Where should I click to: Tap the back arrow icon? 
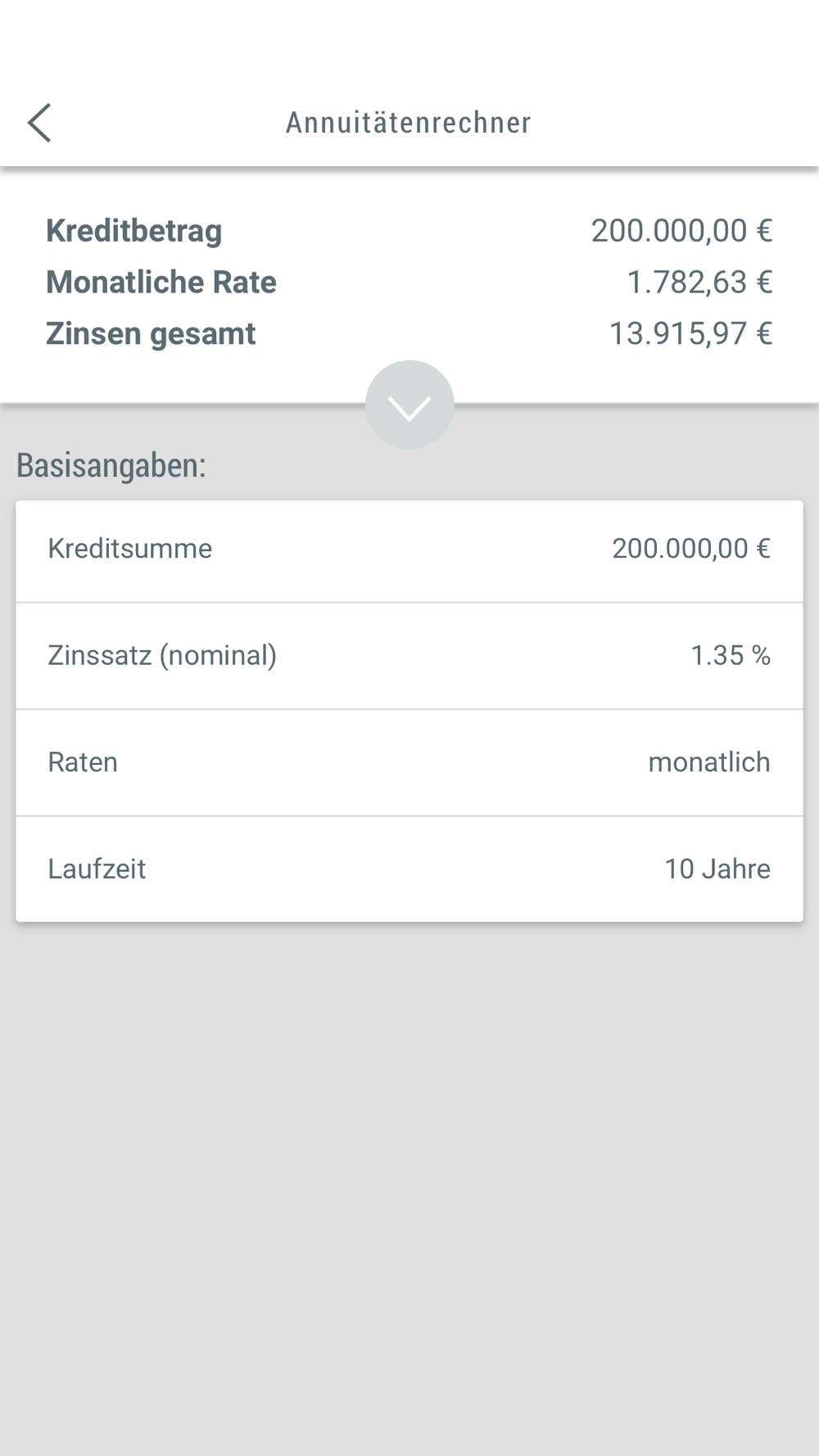[x=39, y=123]
